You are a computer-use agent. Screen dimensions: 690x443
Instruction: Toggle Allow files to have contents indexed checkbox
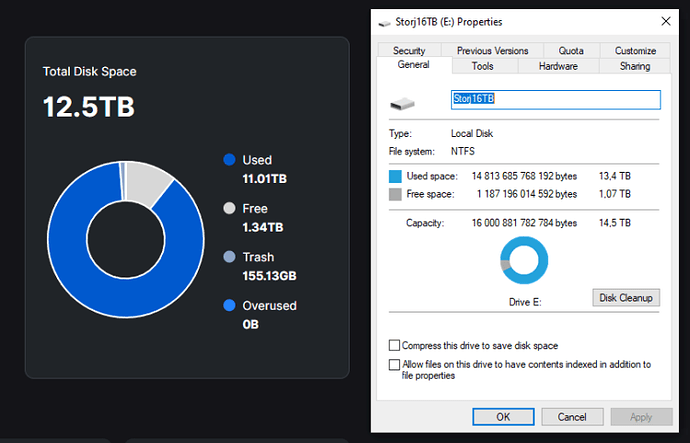394,365
